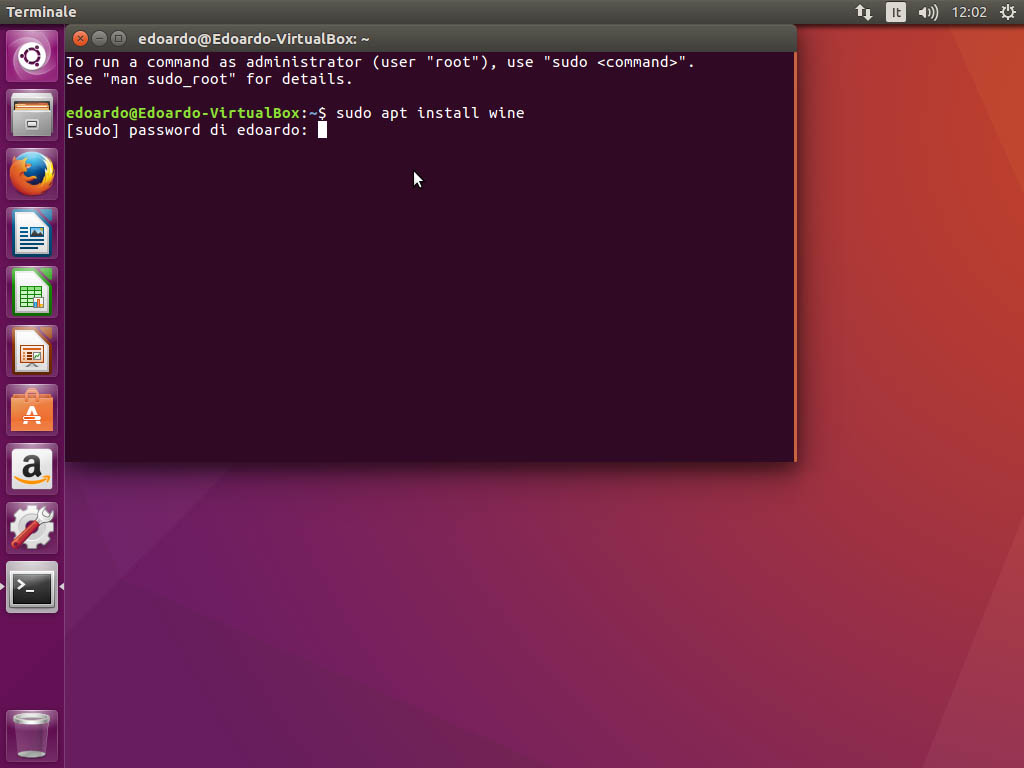Expand the network connections indicator menu
The image size is (1024, 768).
864,12
